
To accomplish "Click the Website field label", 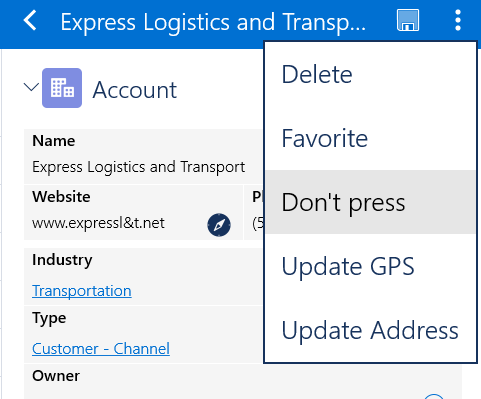I will tap(61, 197).
